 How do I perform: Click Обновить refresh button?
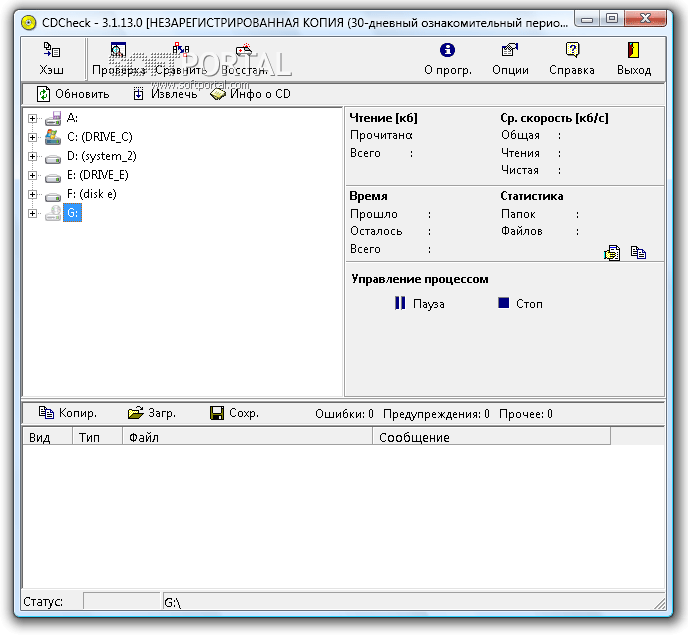click(x=72, y=94)
